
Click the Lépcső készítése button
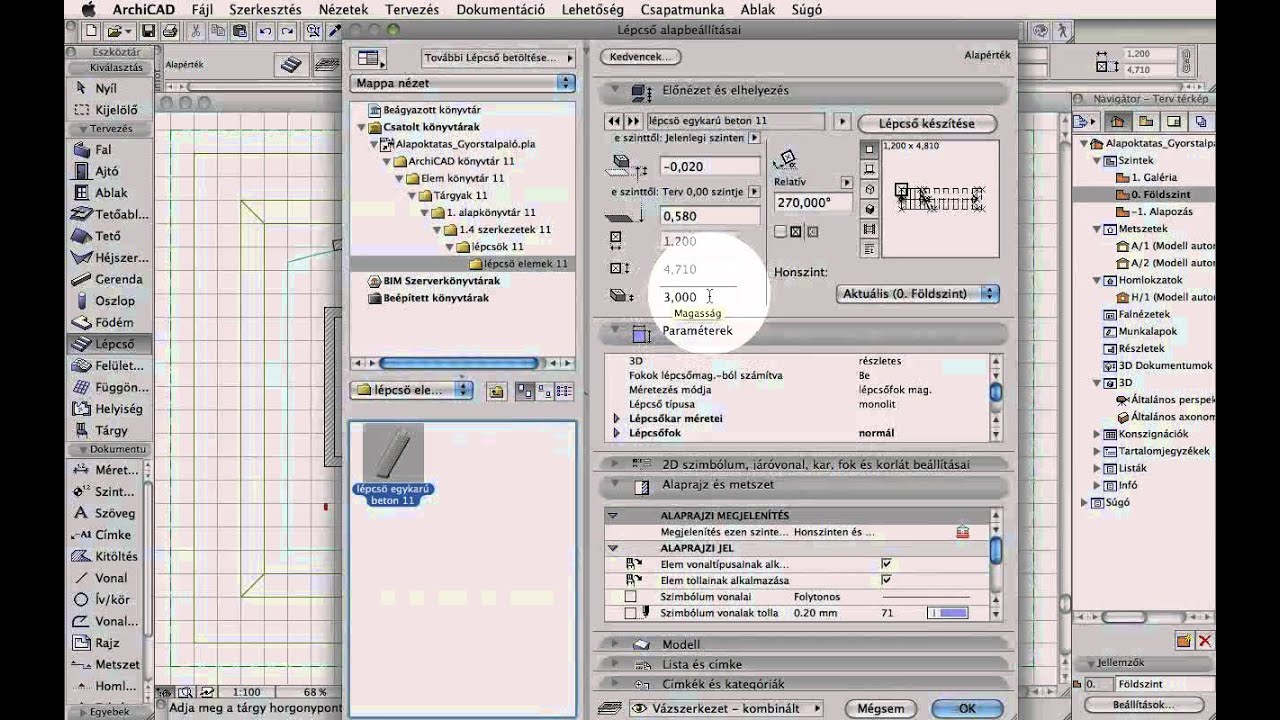[926, 123]
